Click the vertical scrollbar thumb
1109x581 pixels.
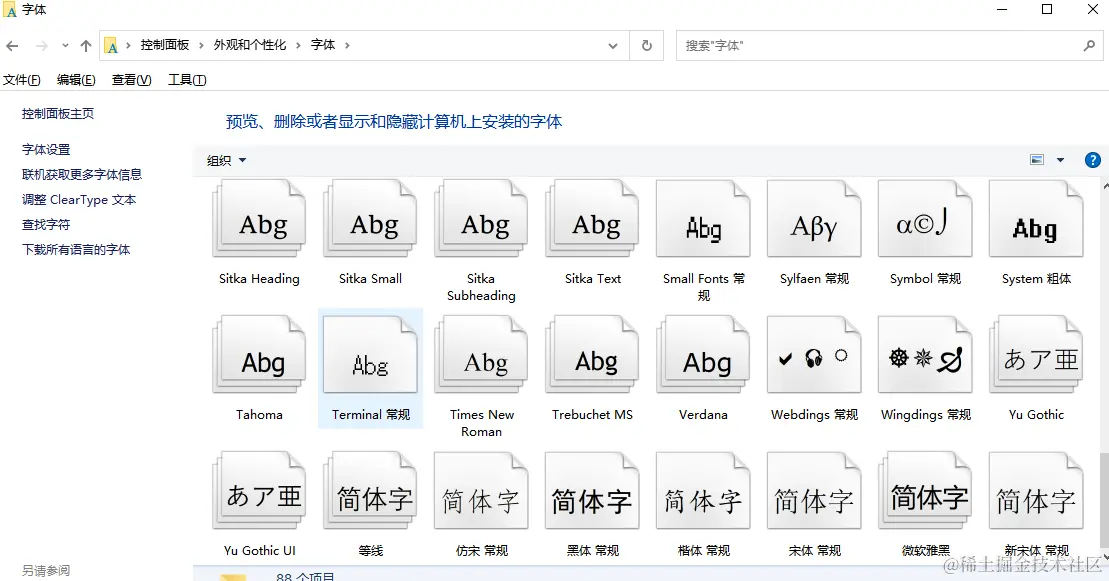click(1105, 498)
